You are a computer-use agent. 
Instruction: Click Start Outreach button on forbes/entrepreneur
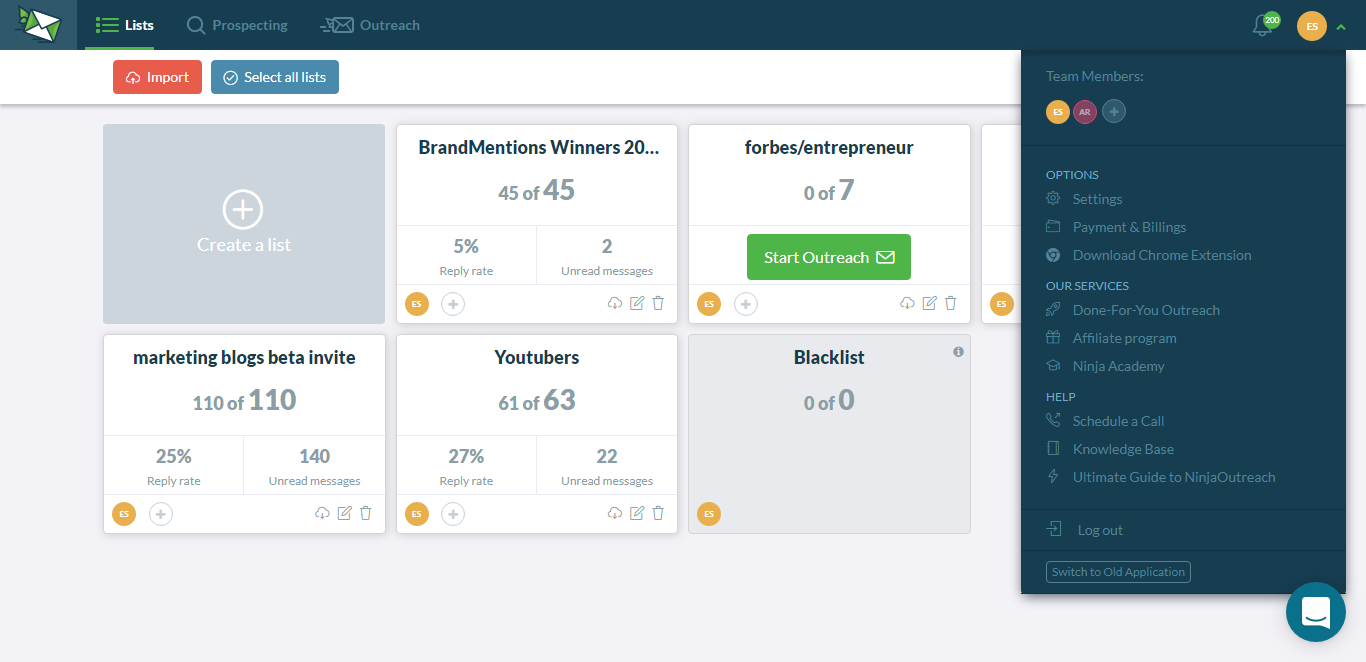(x=829, y=257)
